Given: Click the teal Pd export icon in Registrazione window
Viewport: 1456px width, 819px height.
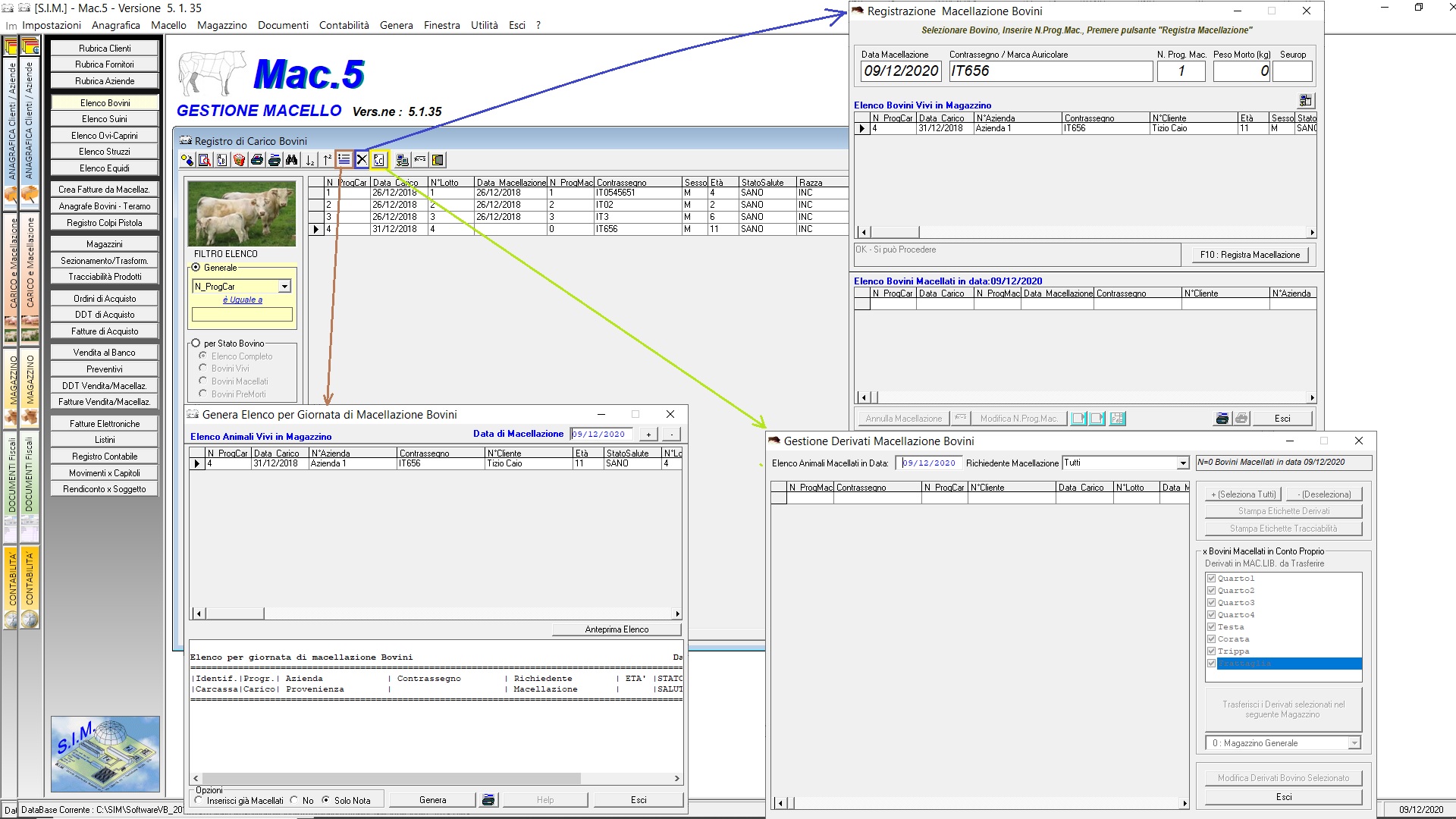Looking at the screenshot, I should tap(1117, 419).
